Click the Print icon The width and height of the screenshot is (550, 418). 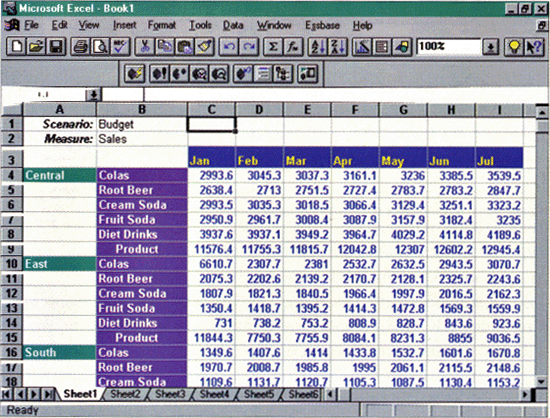point(80,46)
